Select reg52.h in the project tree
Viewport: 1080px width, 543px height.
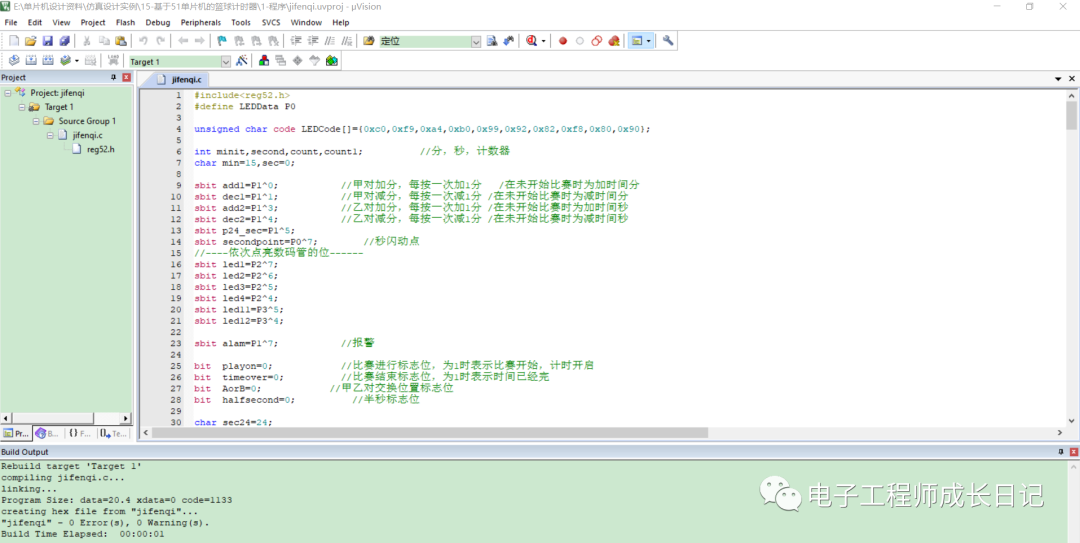tap(100, 149)
